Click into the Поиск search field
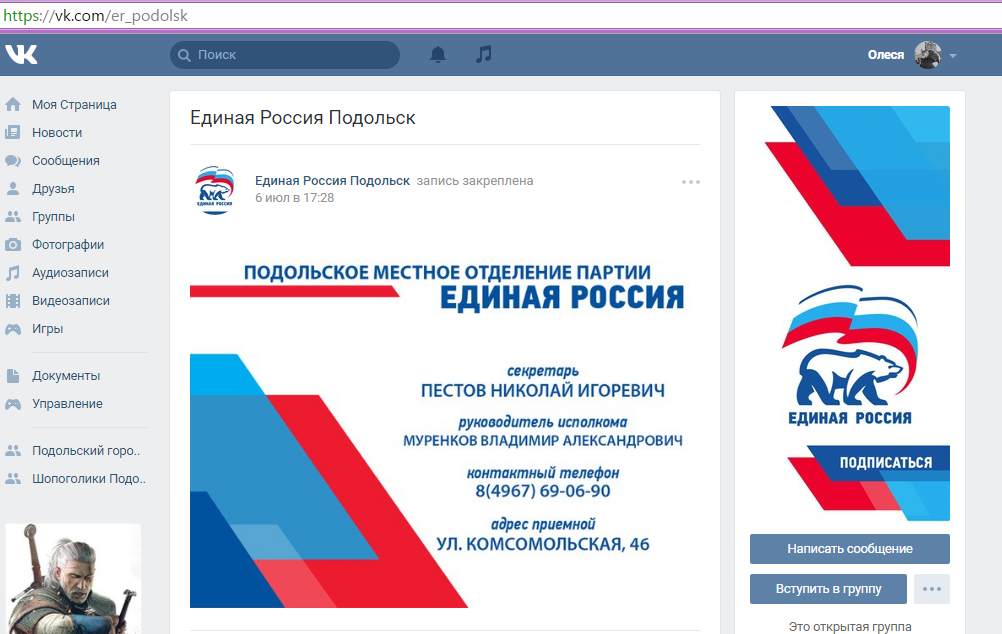The width and height of the screenshot is (1002, 634). coord(290,55)
